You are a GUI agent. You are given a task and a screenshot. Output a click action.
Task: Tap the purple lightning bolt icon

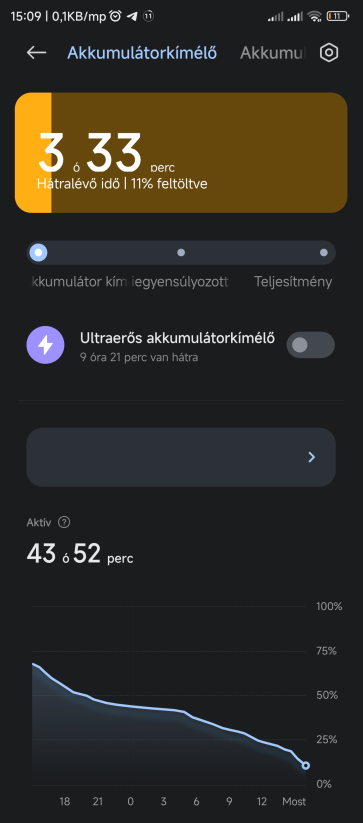point(46,345)
